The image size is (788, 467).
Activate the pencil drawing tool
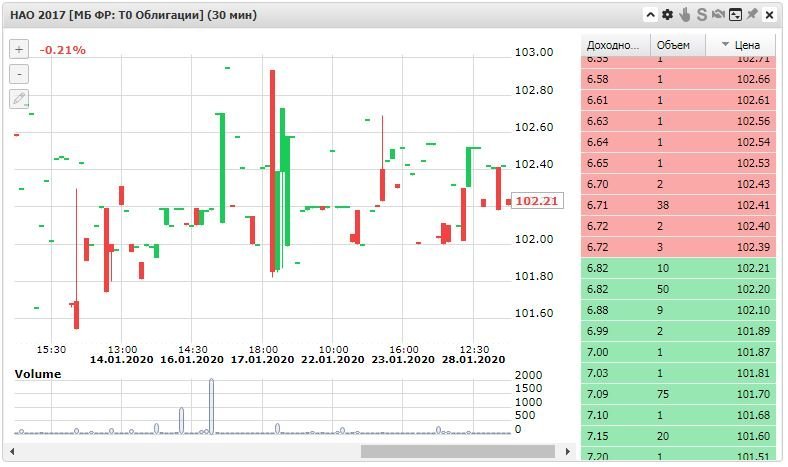click(x=20, y=99)
